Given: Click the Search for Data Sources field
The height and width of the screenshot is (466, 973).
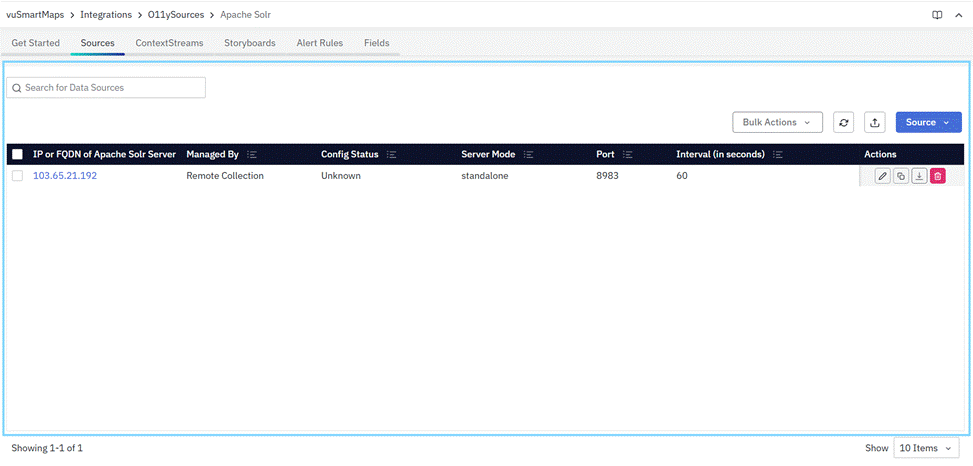Looking at the screenshot, I should tap(106, 88).
